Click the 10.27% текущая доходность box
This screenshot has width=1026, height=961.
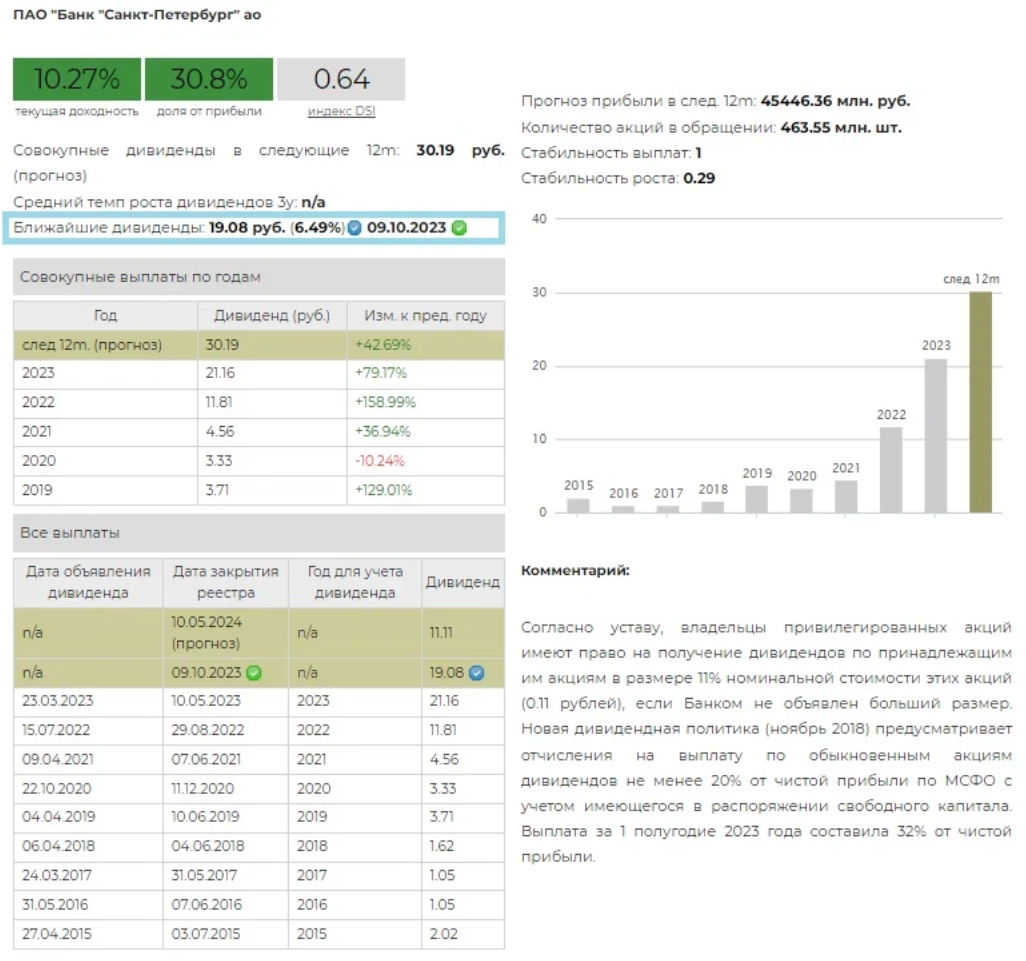(77, 80)
